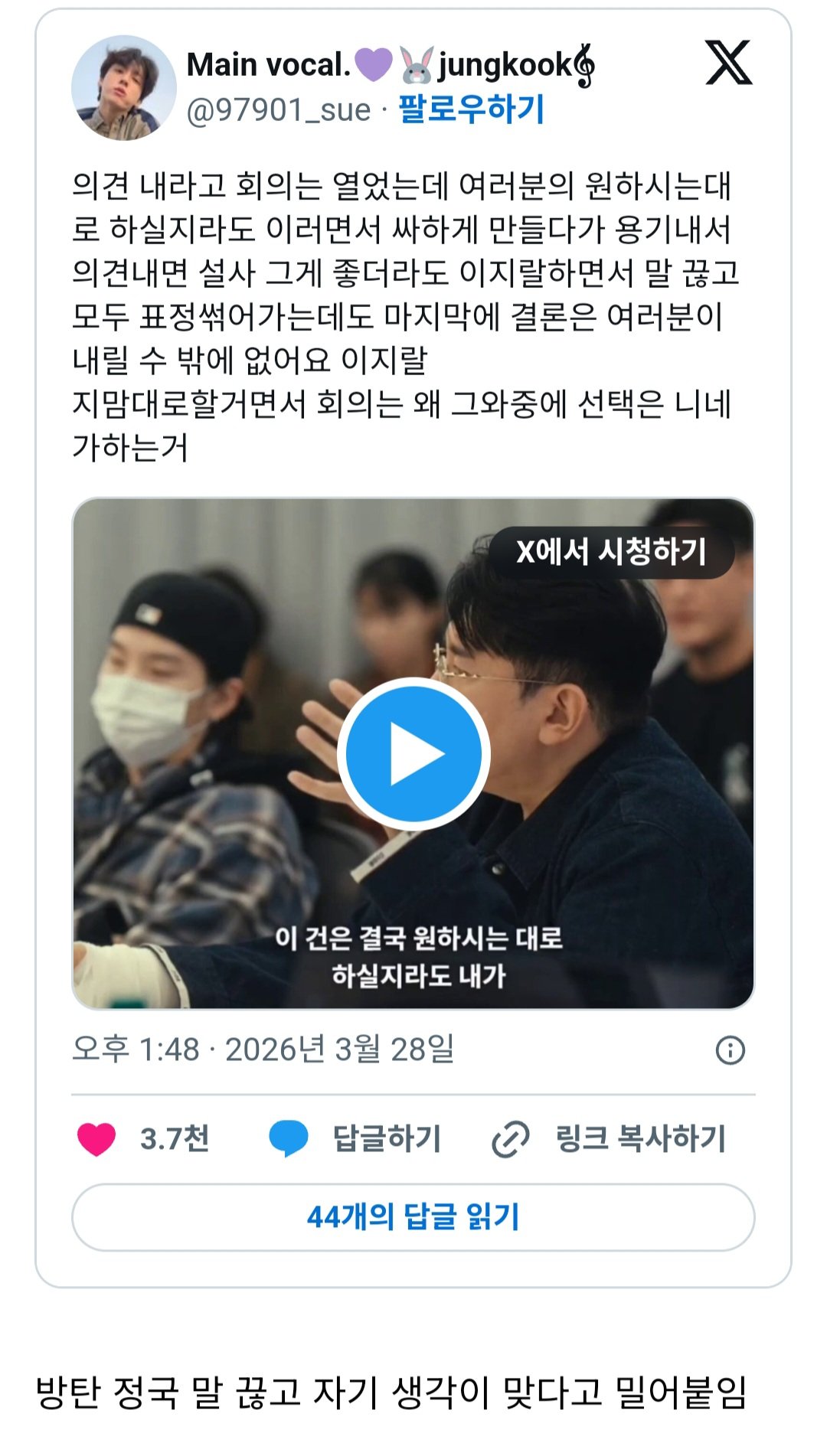Click the tweet body text
Image resolution: width=827 pixels, height=1456 pixels.
[404, 317]
